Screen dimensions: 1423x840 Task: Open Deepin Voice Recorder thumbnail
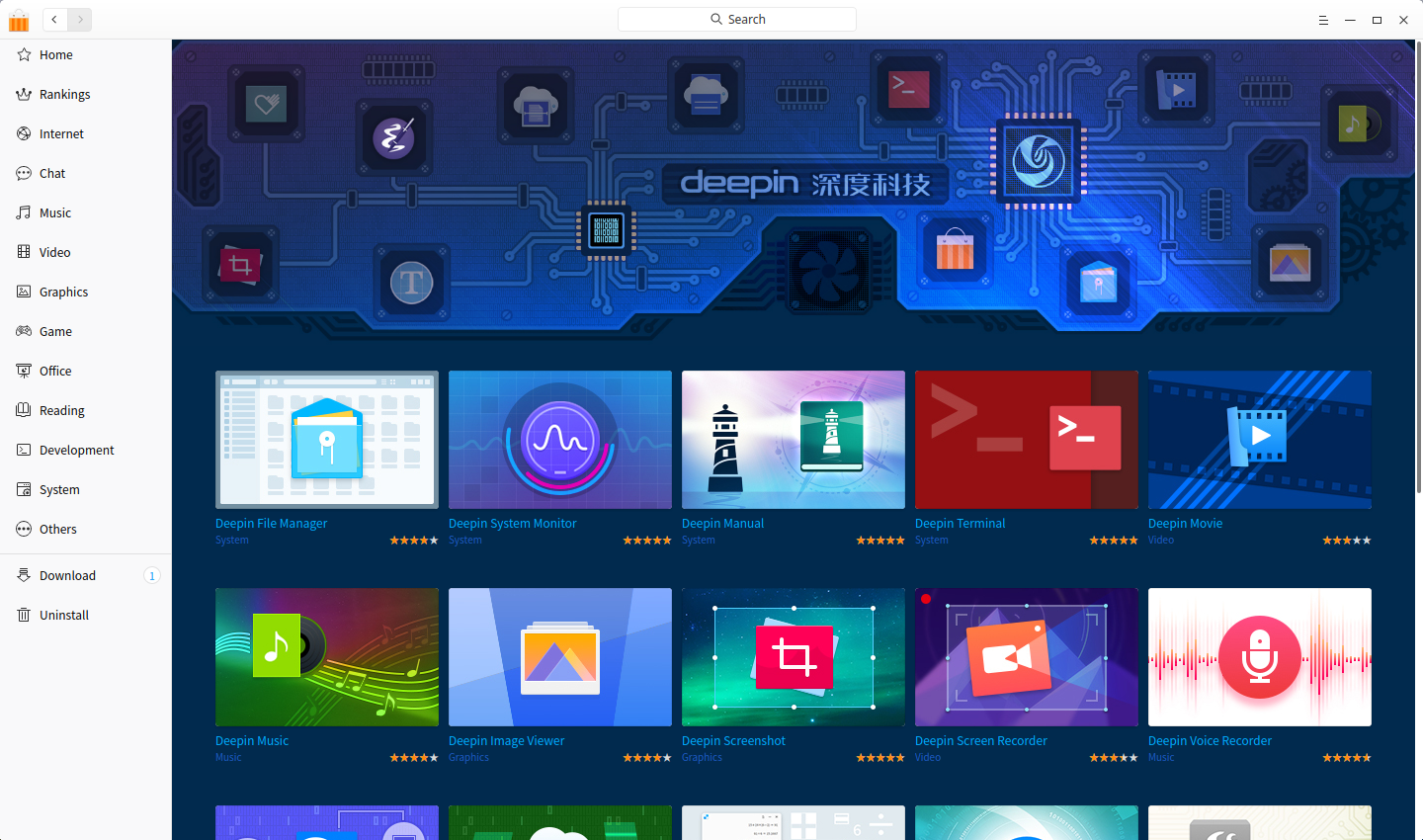point(1260,657)
